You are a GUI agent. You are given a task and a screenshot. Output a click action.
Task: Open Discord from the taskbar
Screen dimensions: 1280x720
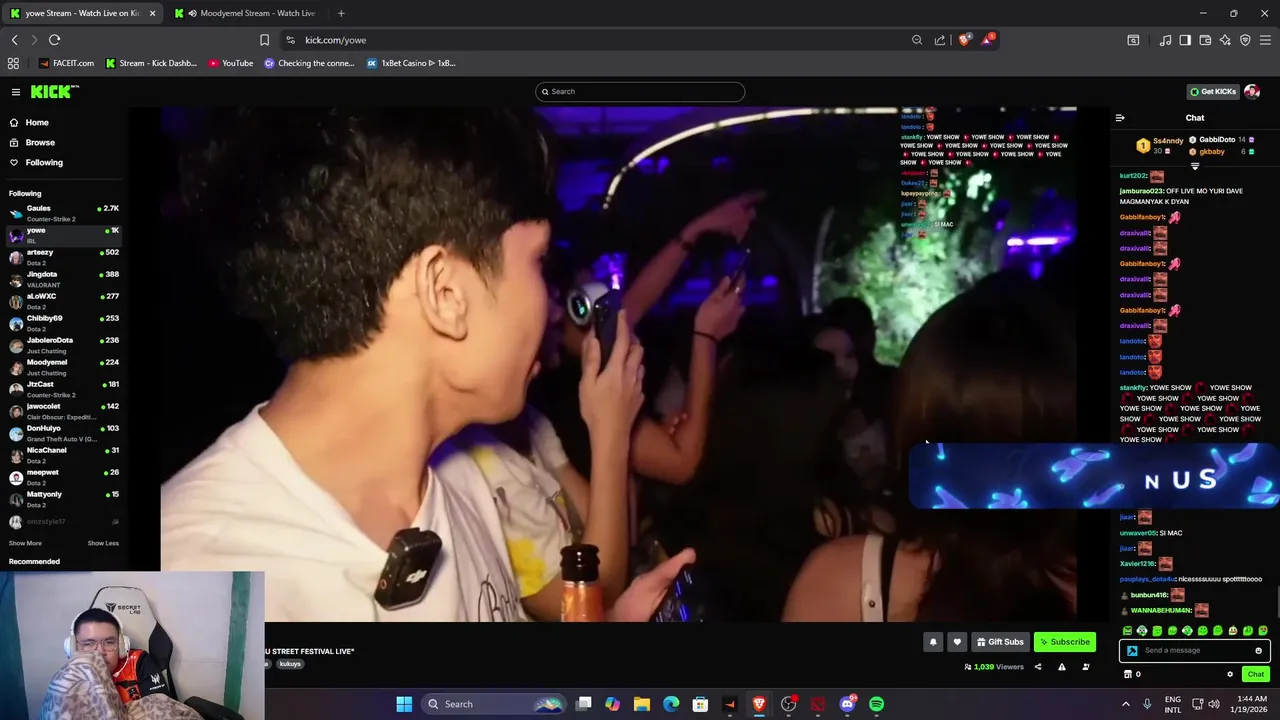848,704
